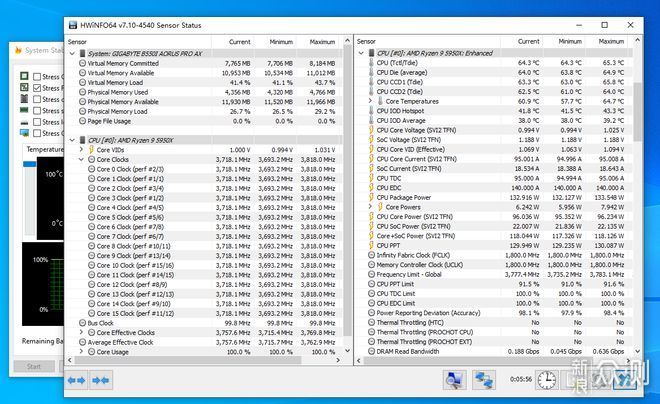The height and width of the screenshot is (404, 660).
Task: Click chip icon of System: GIGABYTE B550I group
Action: click(x=82, y=53)
